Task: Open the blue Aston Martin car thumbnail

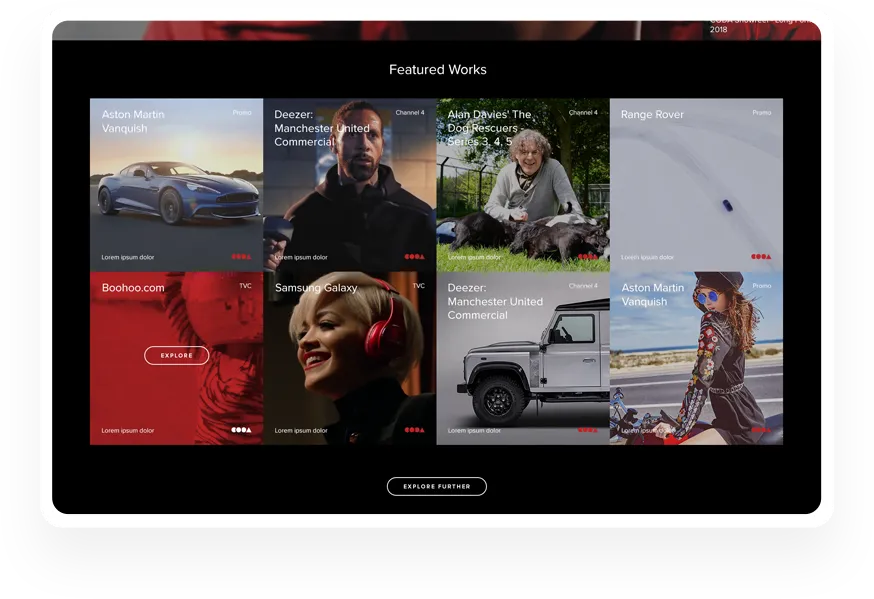Action: pos(176,190)
